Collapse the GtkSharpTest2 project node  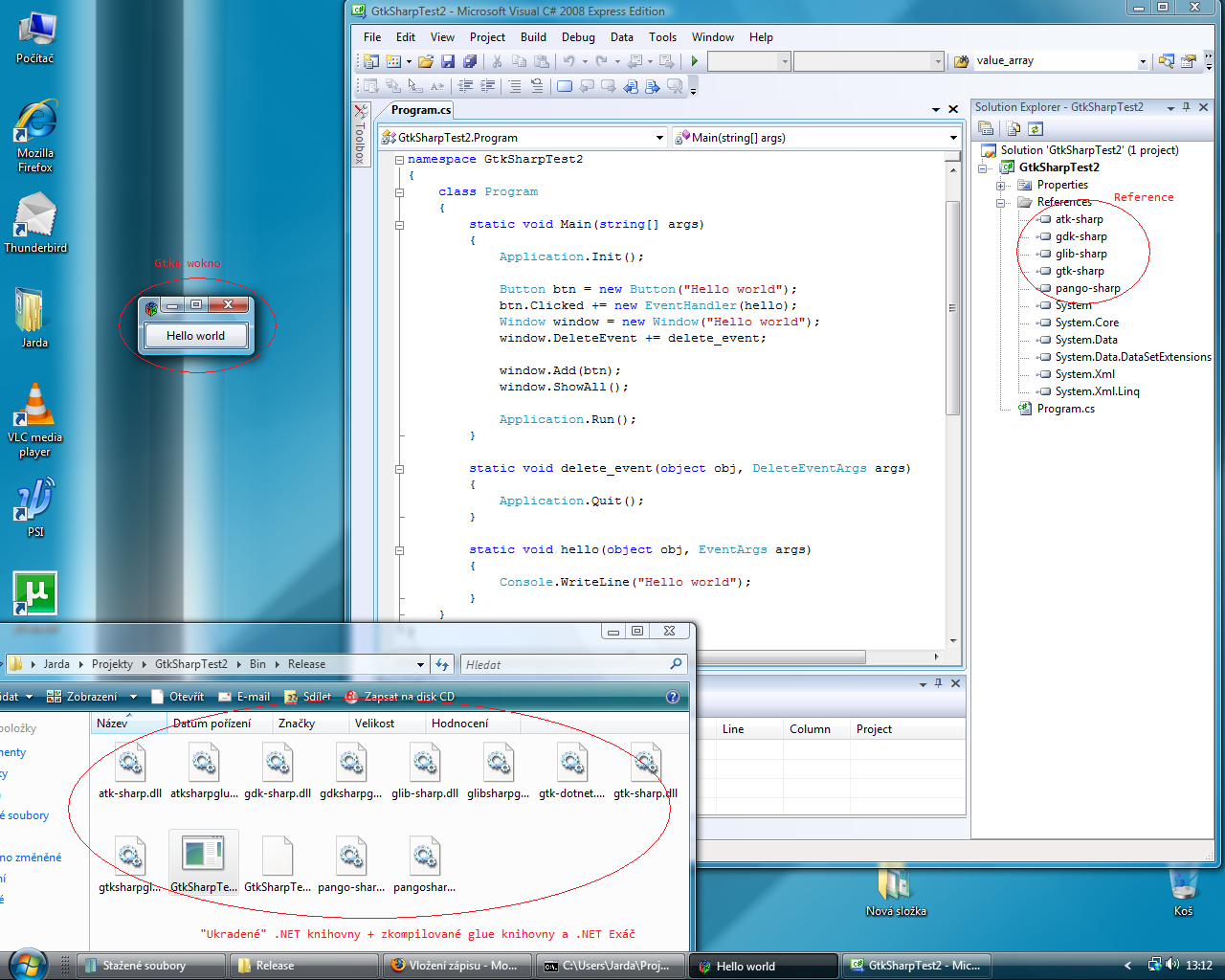[982, 167]
